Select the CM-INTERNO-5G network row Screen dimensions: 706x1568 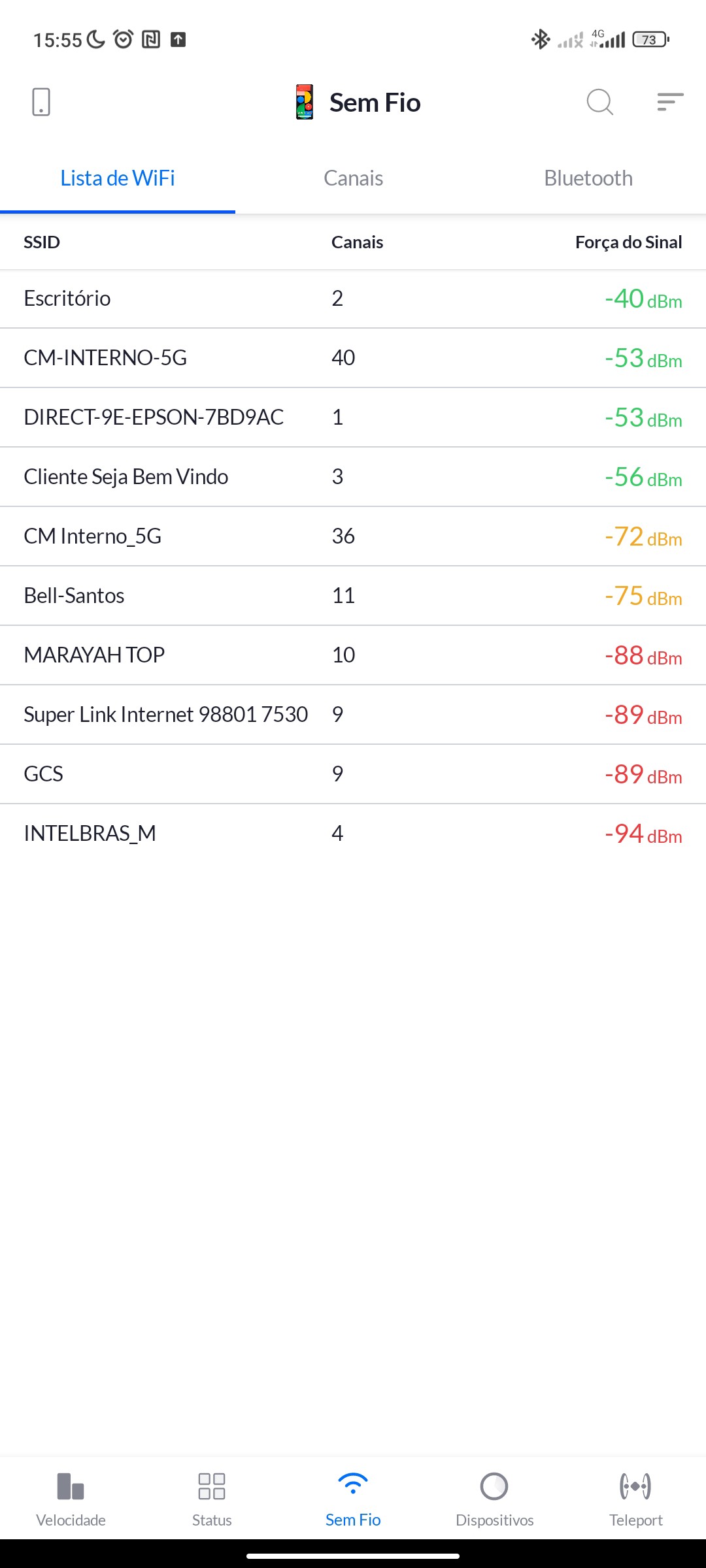coord(353,358)
